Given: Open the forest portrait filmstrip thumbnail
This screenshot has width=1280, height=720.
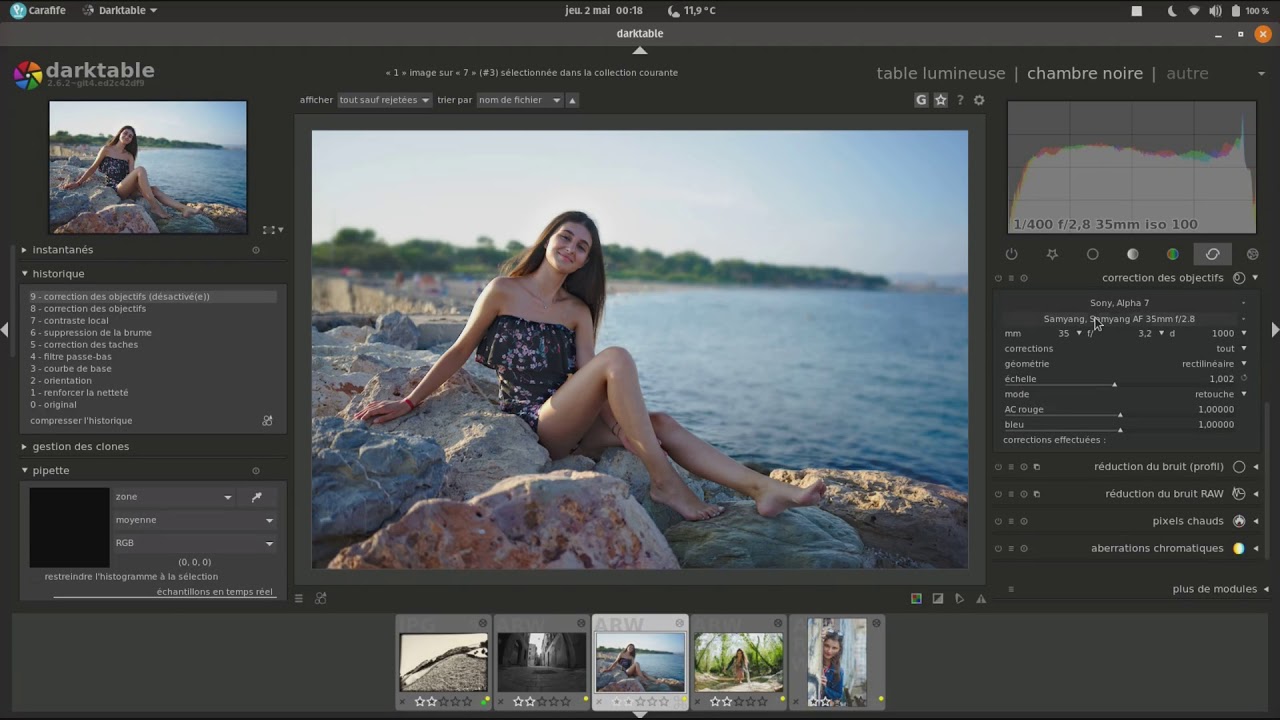Looking at the screenshot, I should 738,662.
